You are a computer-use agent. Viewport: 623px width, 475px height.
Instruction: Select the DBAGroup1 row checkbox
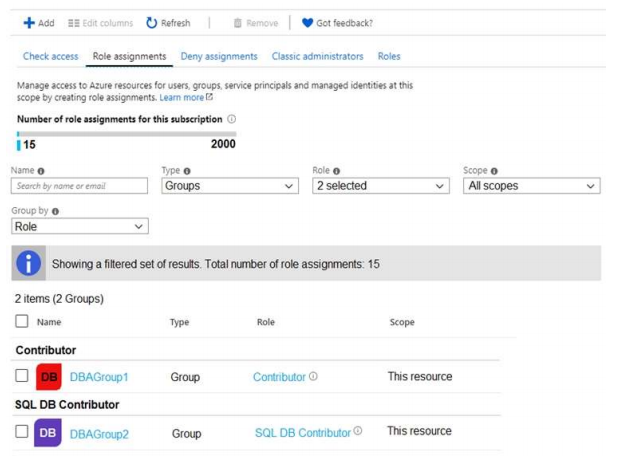pyautogui.click(x=21, y=375)
